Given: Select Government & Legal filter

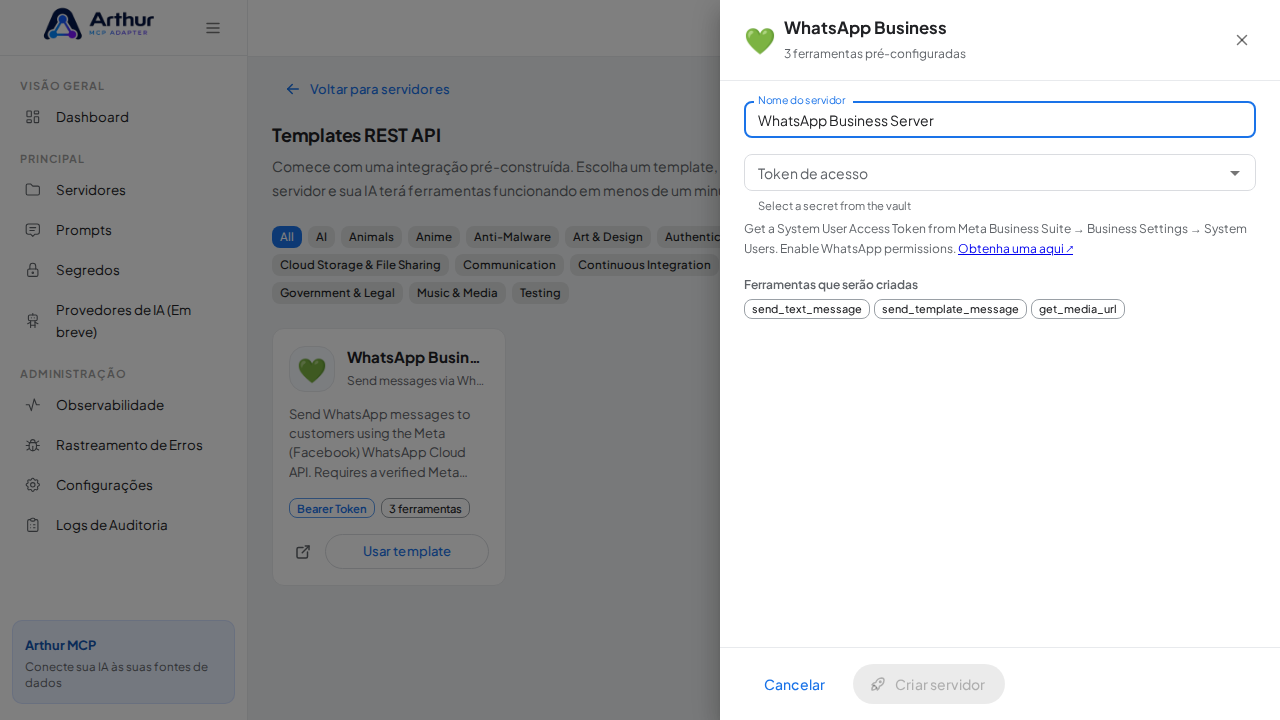Looking at the screenshot, I should 337,293.
